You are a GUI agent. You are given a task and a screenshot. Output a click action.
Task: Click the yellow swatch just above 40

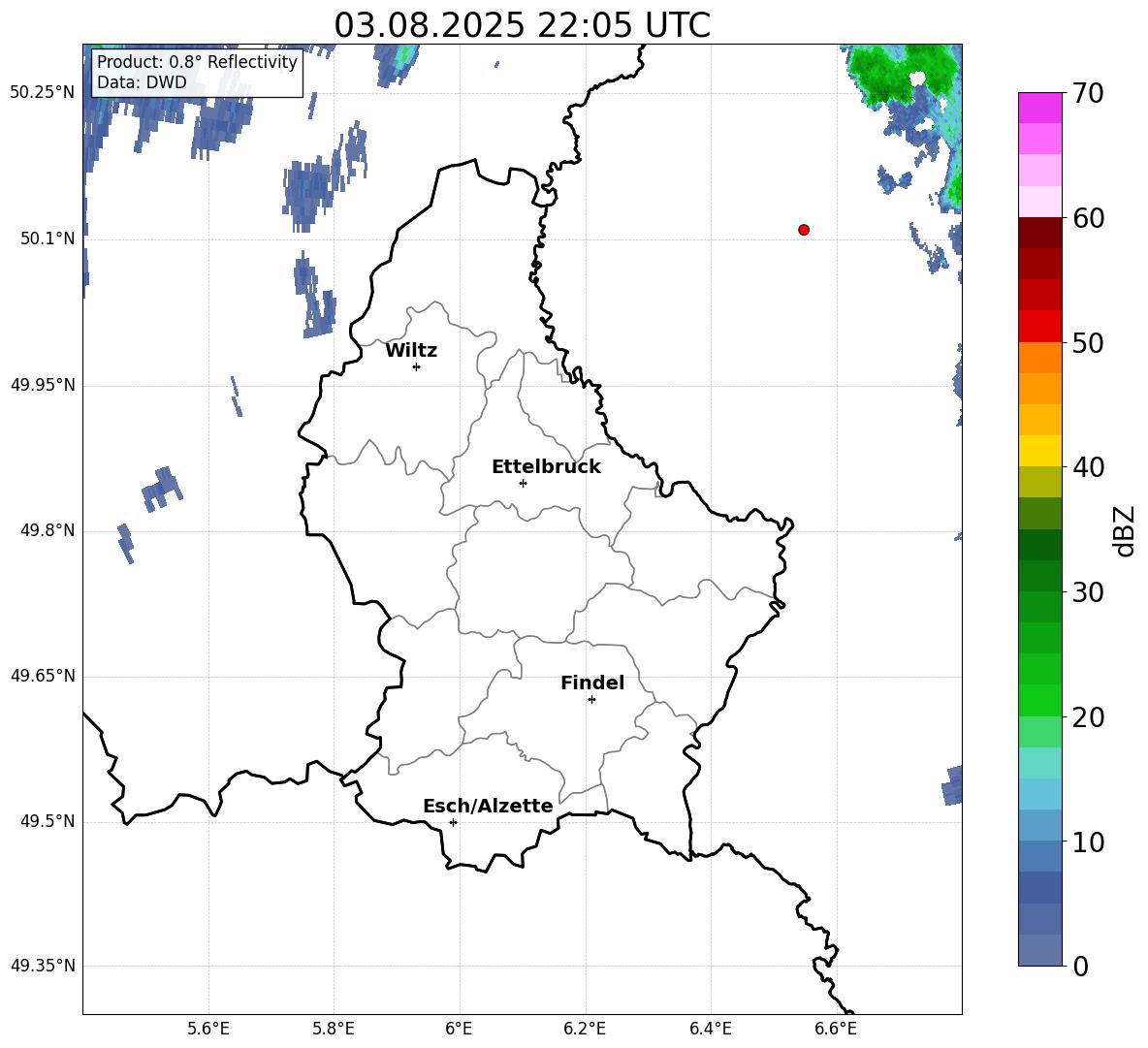coord(1040,451)
